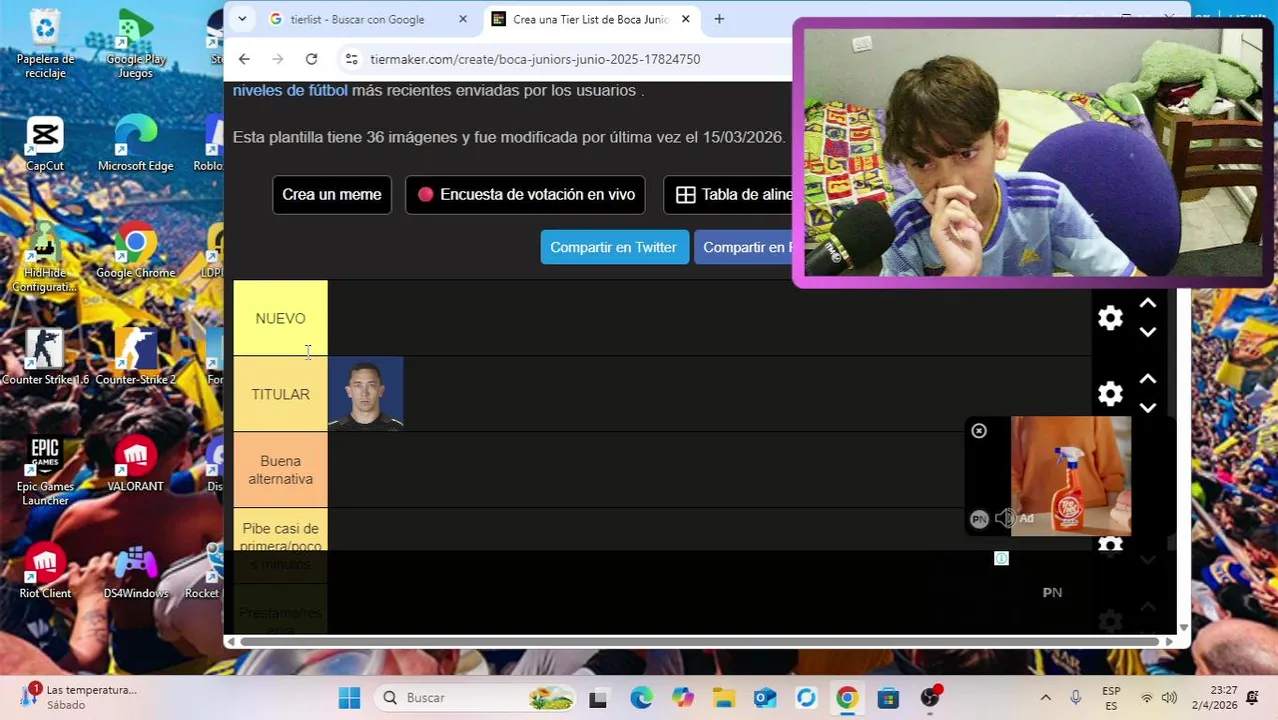1278x720 pixels.
Task: Open Riot Client desktop shortcut
Action: point(45,572)
